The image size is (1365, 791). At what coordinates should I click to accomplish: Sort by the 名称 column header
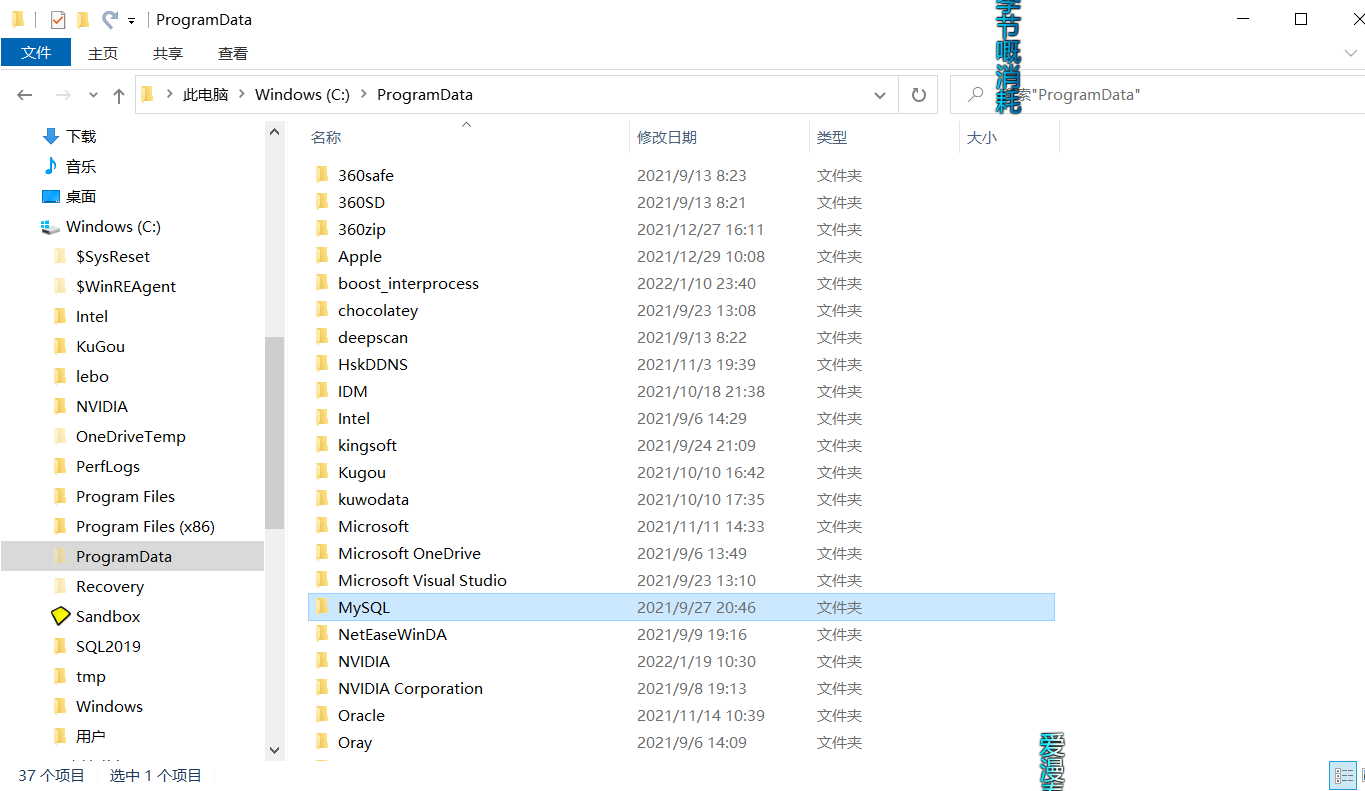tap(326, 137)
